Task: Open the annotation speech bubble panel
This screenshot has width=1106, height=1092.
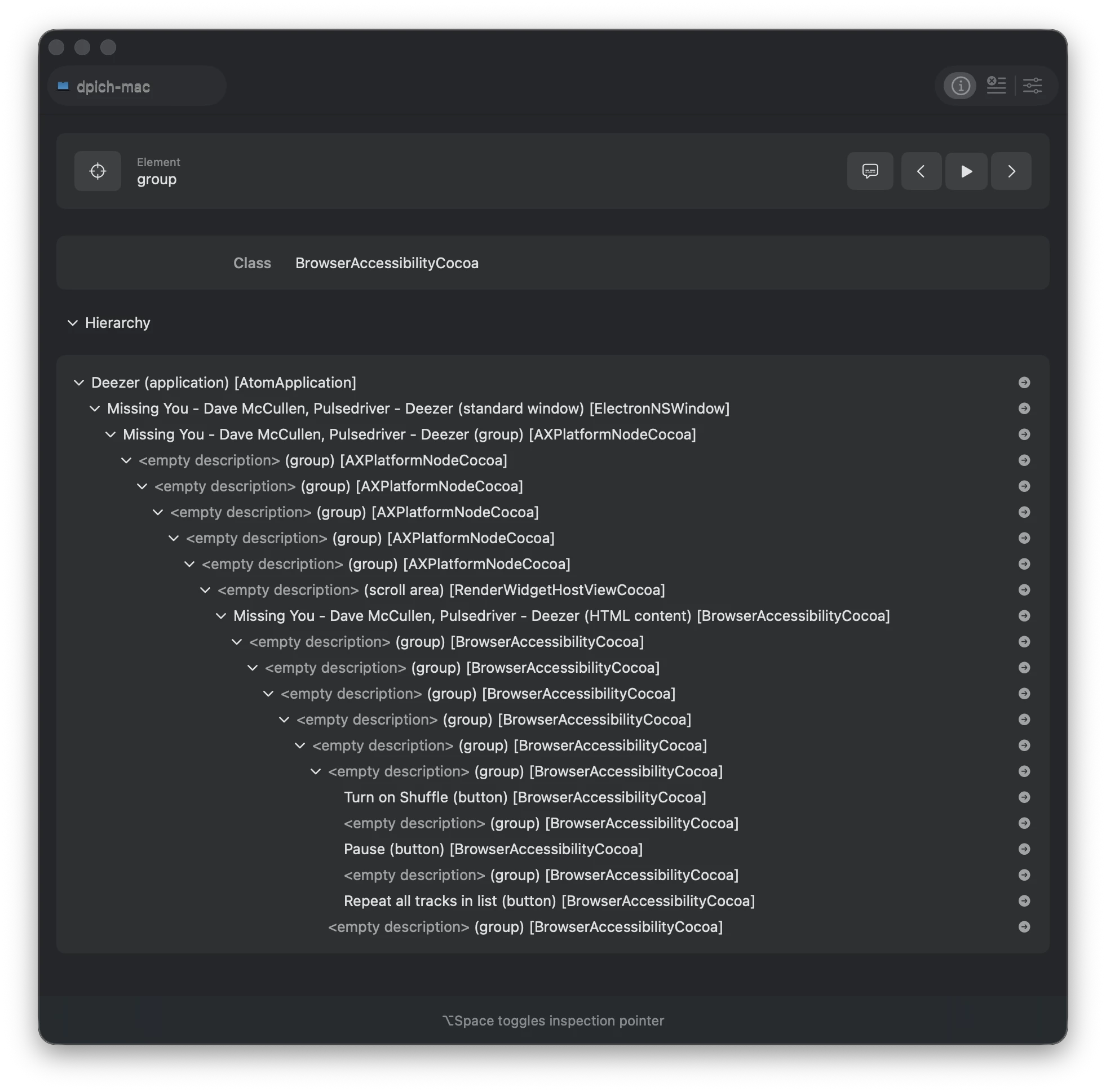Action: (x=870, y=171)
